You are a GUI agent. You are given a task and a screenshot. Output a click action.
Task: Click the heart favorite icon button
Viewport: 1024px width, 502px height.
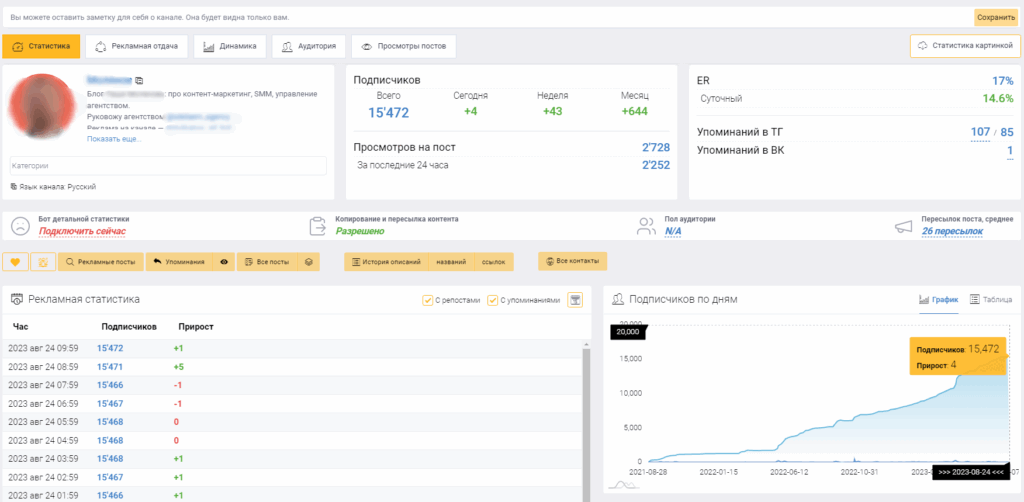point(15,262)
